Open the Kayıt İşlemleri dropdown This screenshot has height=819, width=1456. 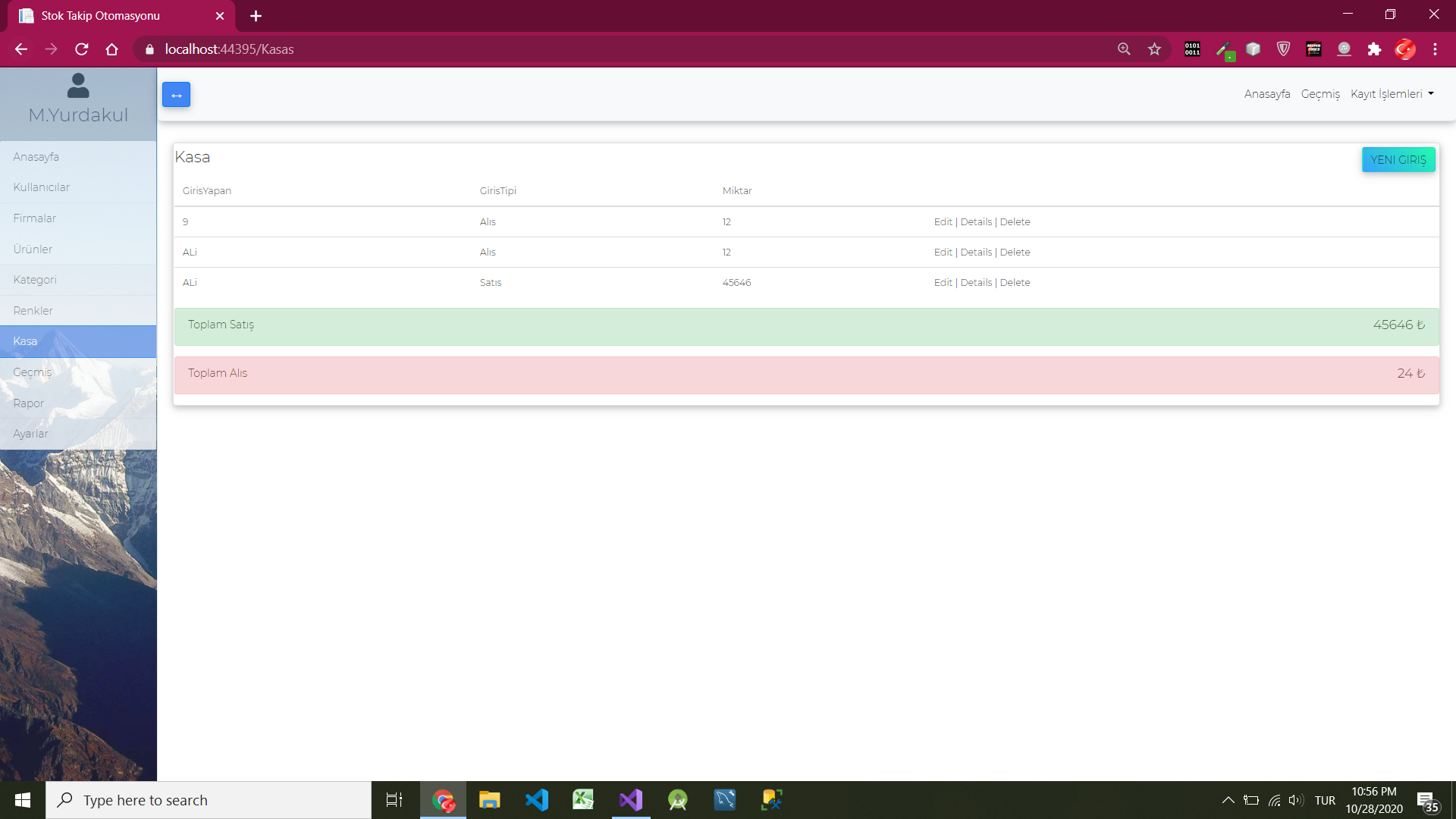point(1392,94)
